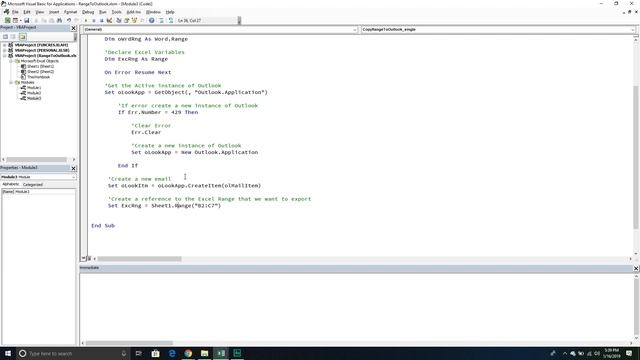Open Excel from the taskbar
This screenshot has width=640, height=360.
[x=221, y=353]
